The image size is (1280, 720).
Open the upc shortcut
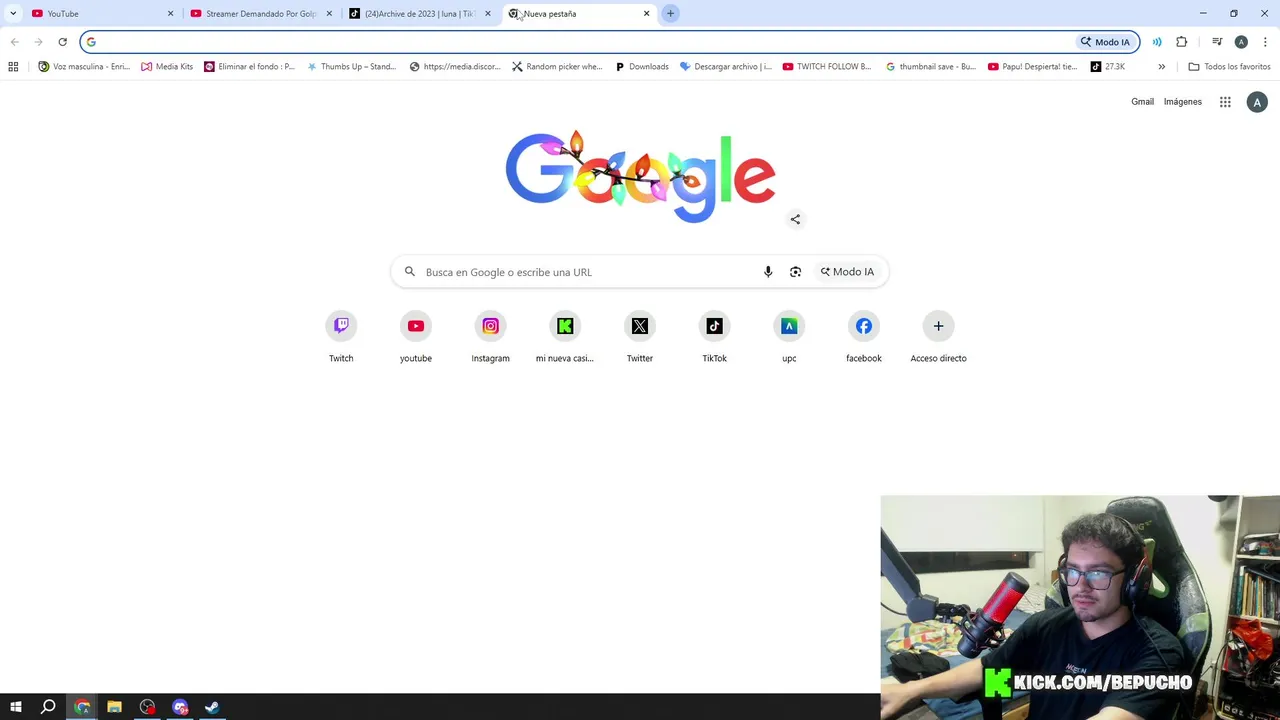[x=789, y=338]
